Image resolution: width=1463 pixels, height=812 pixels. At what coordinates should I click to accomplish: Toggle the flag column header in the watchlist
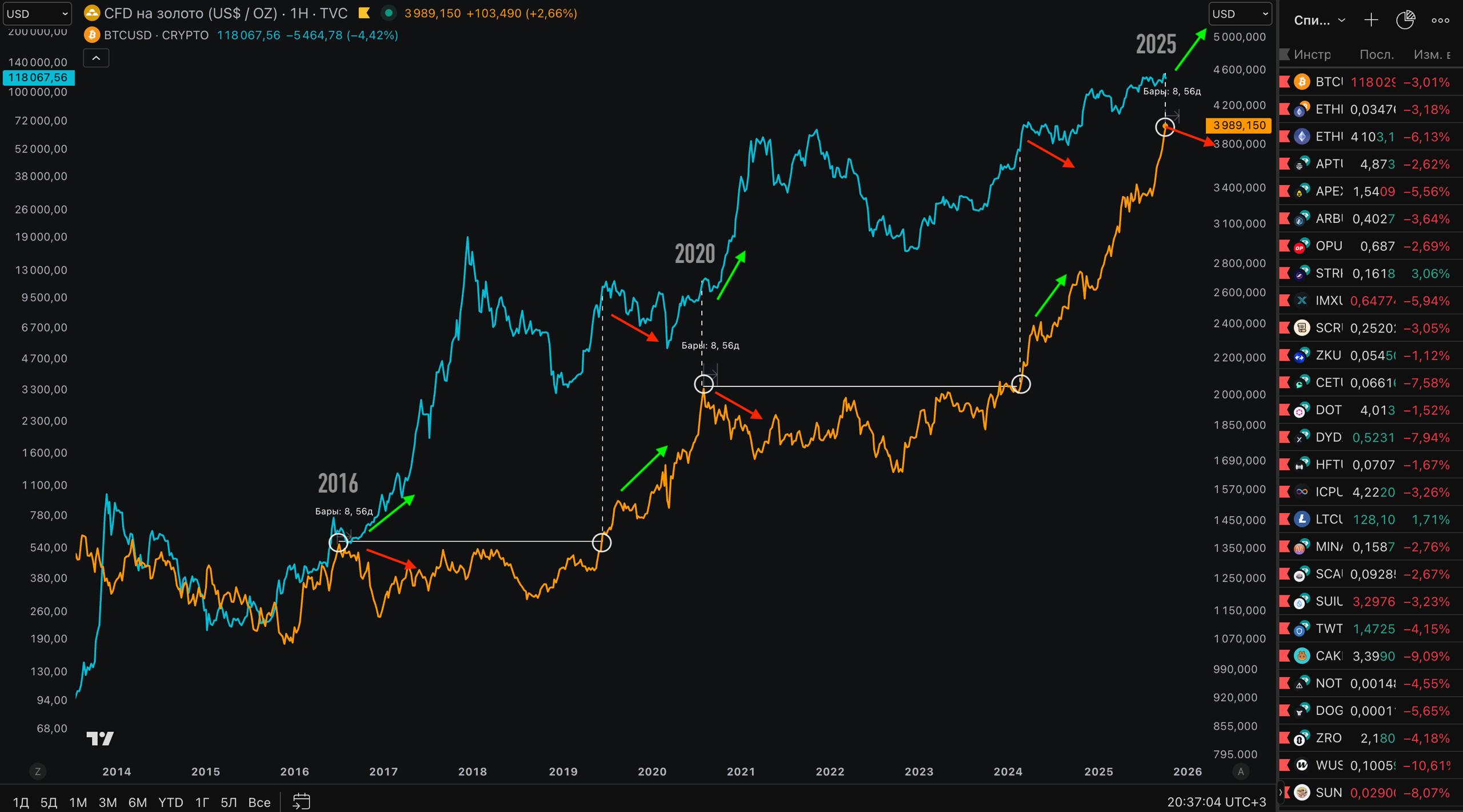[1285, 54]
